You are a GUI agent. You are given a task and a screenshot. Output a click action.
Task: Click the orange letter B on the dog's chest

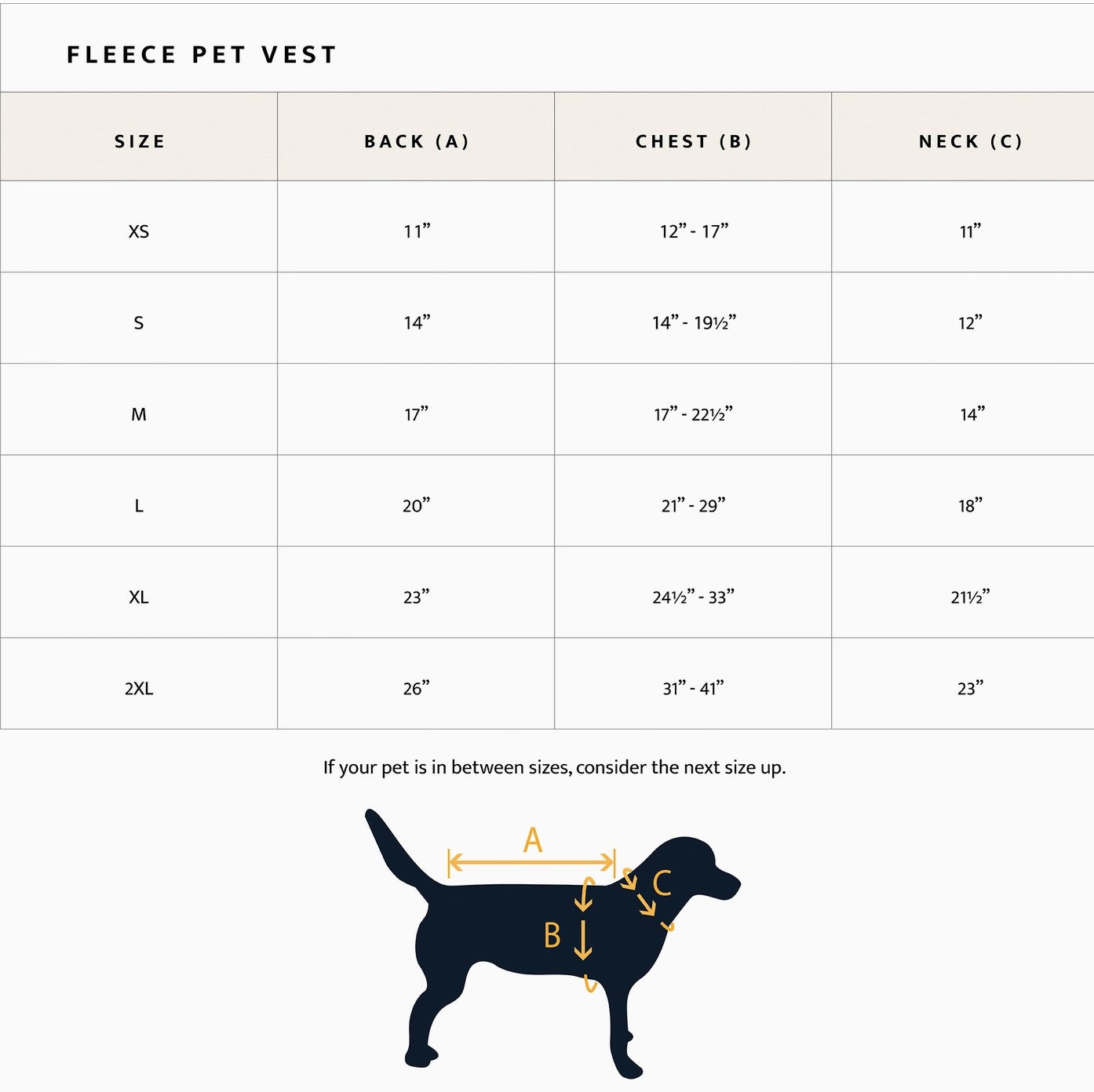(x=552, y=936)
